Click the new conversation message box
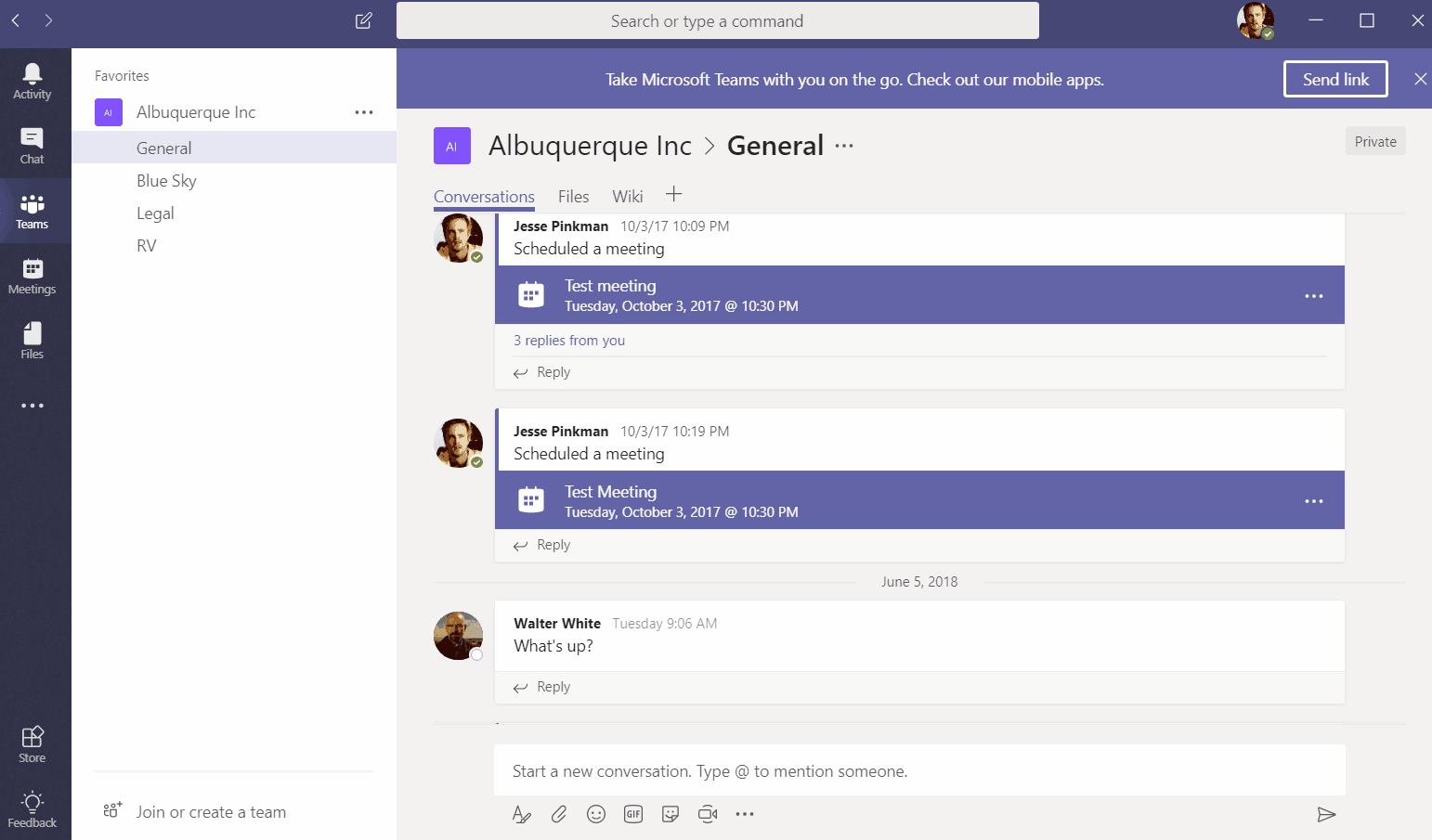 tap(919, 770)
